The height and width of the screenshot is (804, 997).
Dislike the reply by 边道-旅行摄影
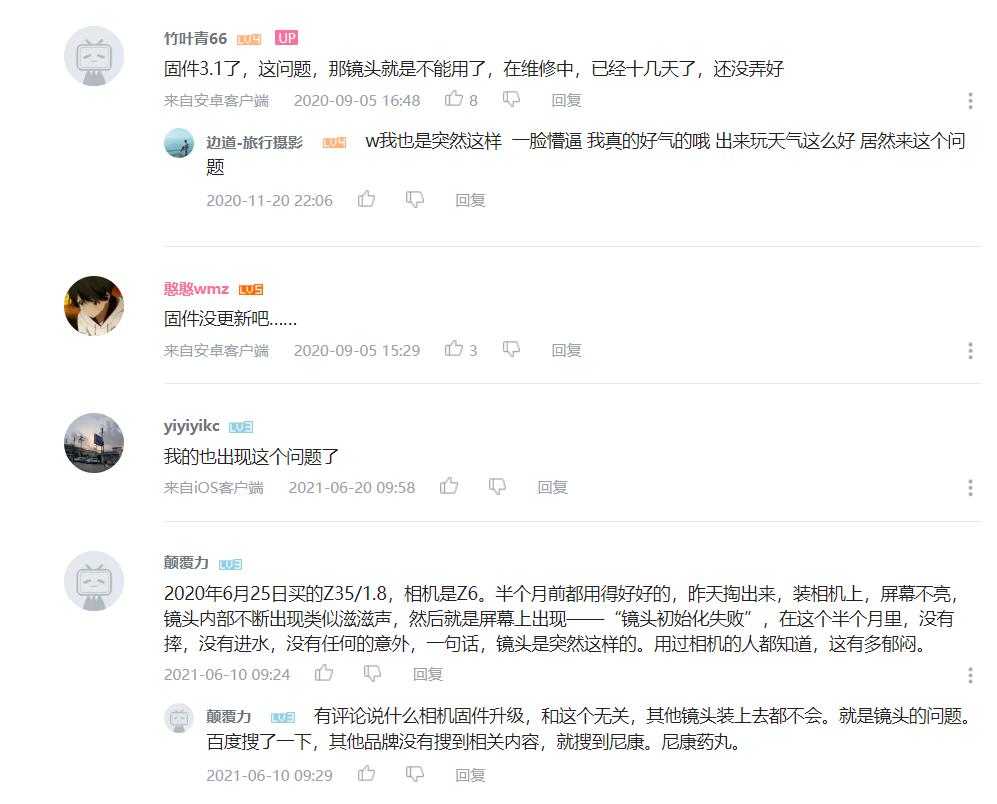pos(415,200)
